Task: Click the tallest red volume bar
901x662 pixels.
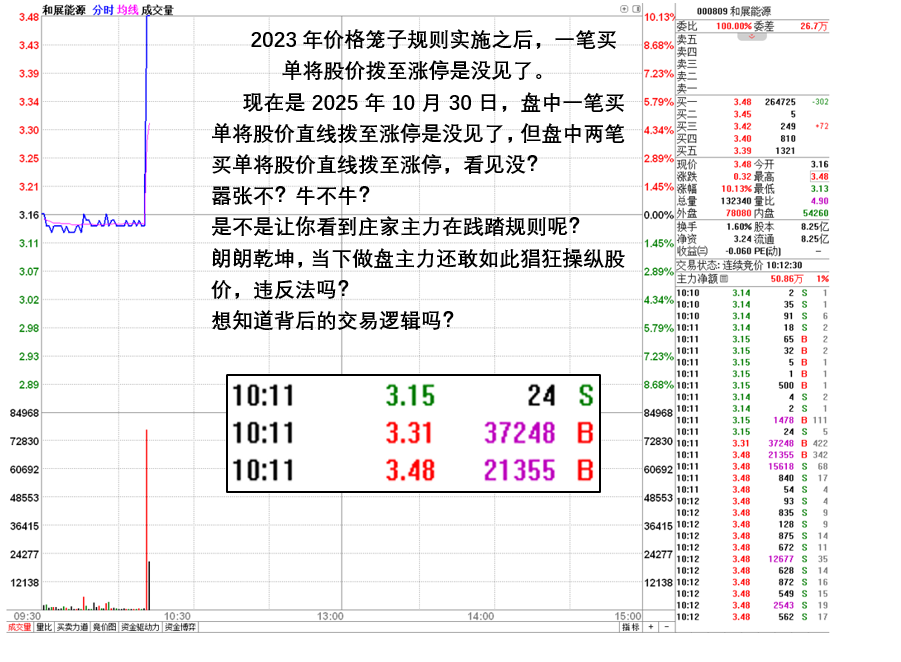Action: pyautogui.click(x=147, y=520)
